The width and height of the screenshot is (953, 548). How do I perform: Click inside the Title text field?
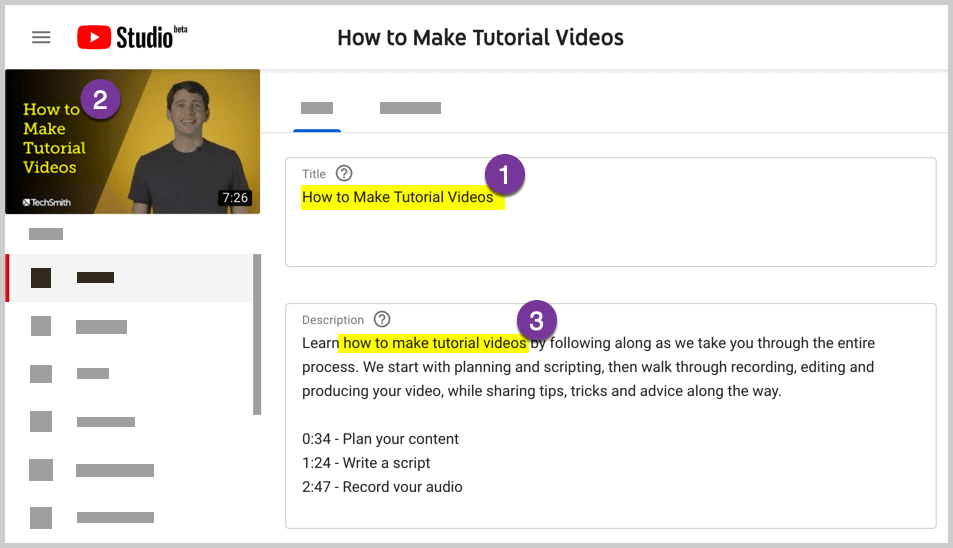pyautogui.click(x=610, y=230)
